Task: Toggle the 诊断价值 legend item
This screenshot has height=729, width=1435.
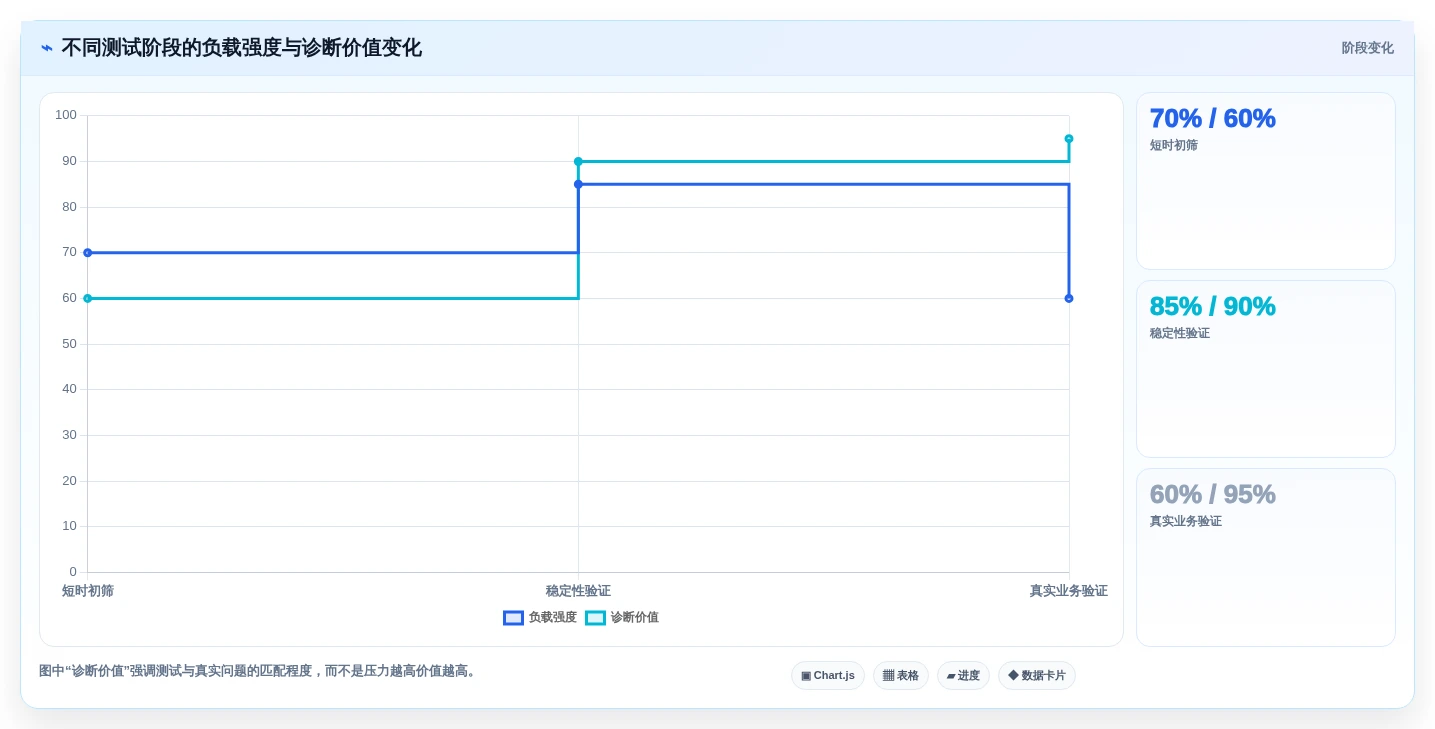Action: pyautogui.click(x=622, y=618)
